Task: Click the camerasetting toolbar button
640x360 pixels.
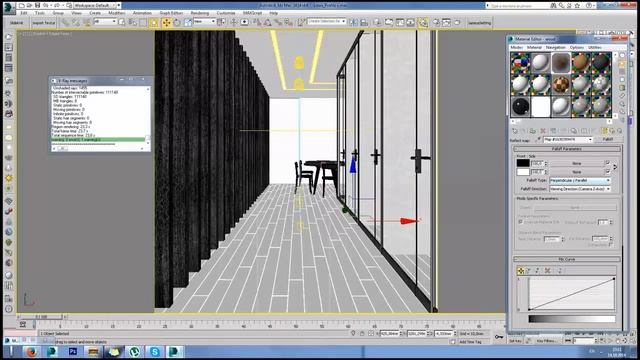Action: pyautogui.click(x=480, y=23)
